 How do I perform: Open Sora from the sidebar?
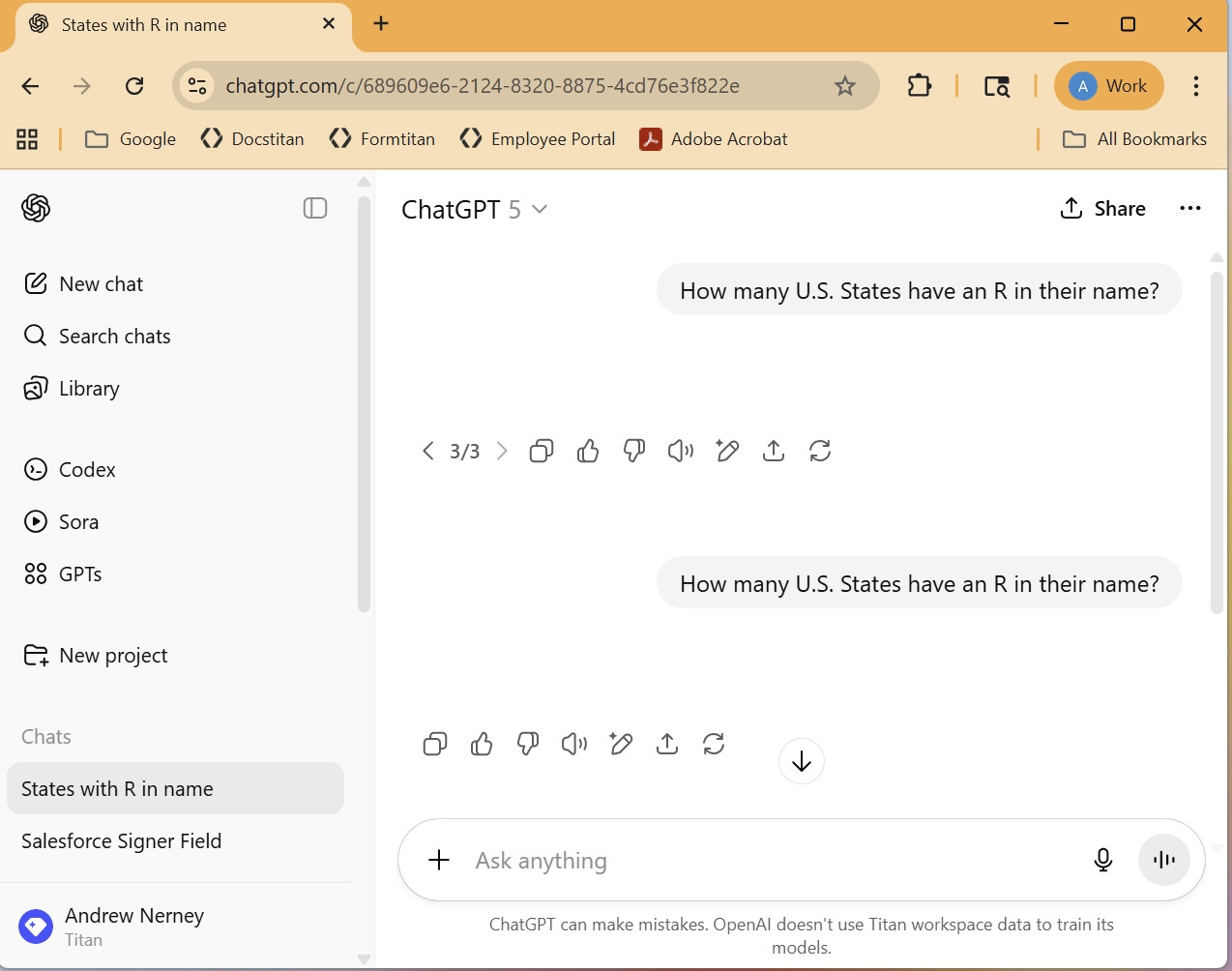[x=61, y=521]
